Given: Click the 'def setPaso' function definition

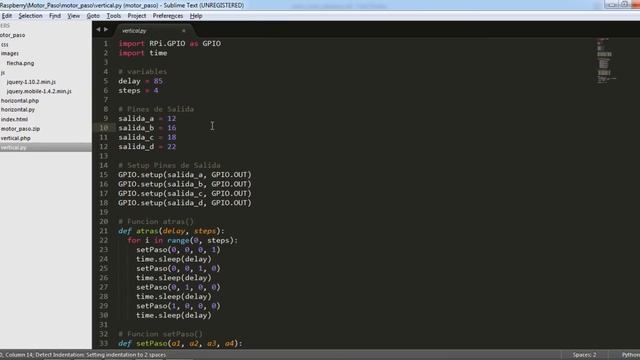Looking at the screenshot, I should click(180, 344).
